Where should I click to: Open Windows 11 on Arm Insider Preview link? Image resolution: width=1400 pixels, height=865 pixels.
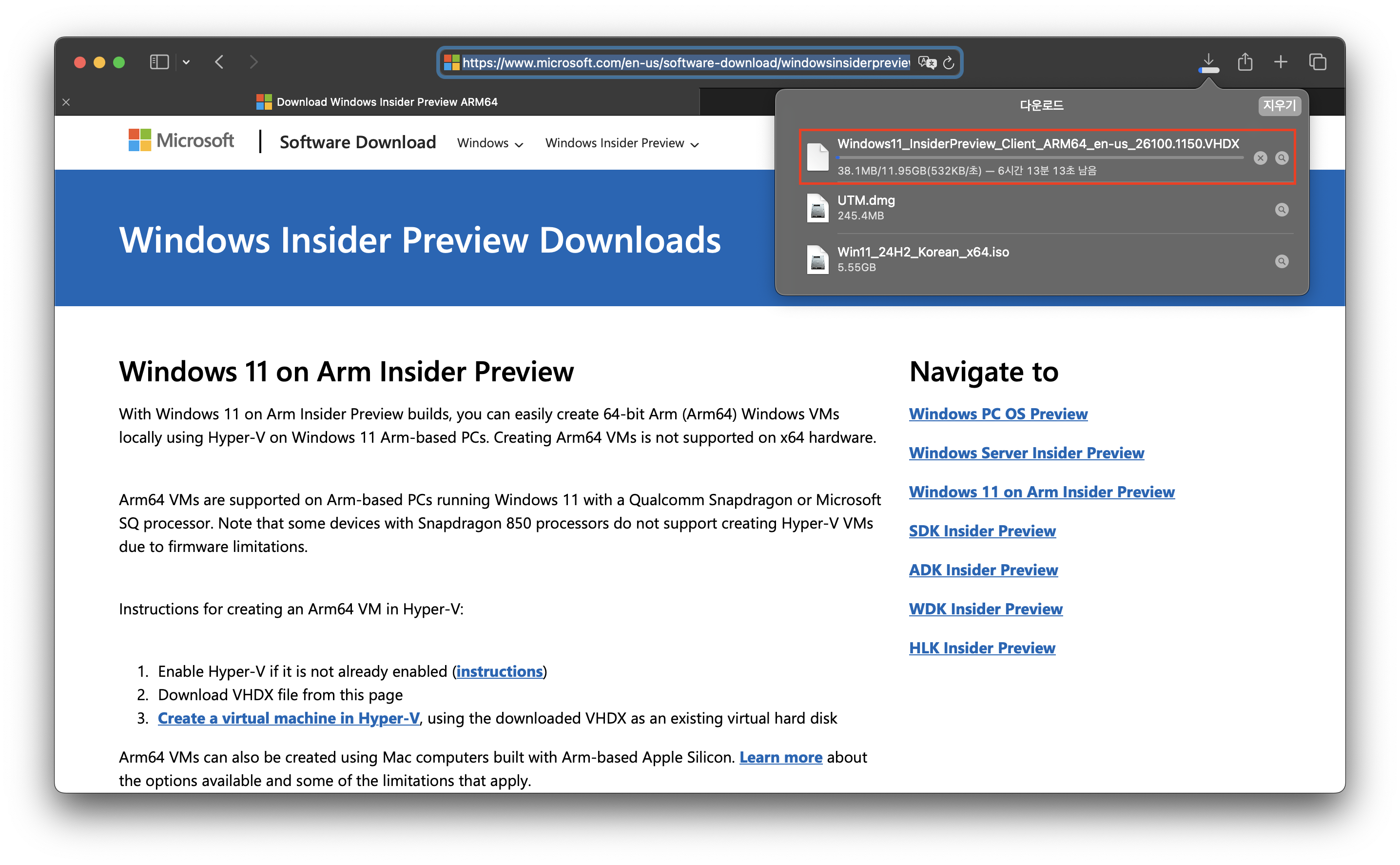(1041, 491)
